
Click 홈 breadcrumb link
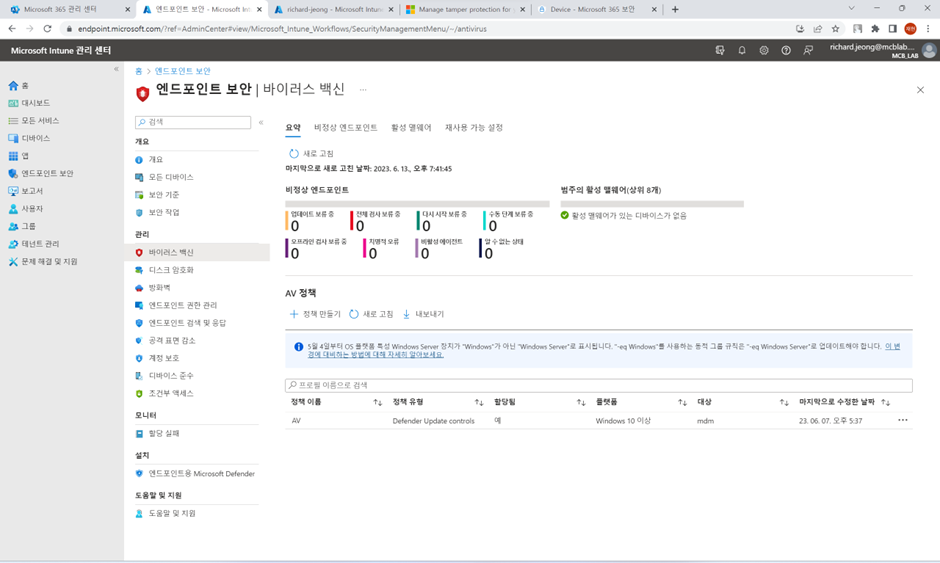coord(138,71)
